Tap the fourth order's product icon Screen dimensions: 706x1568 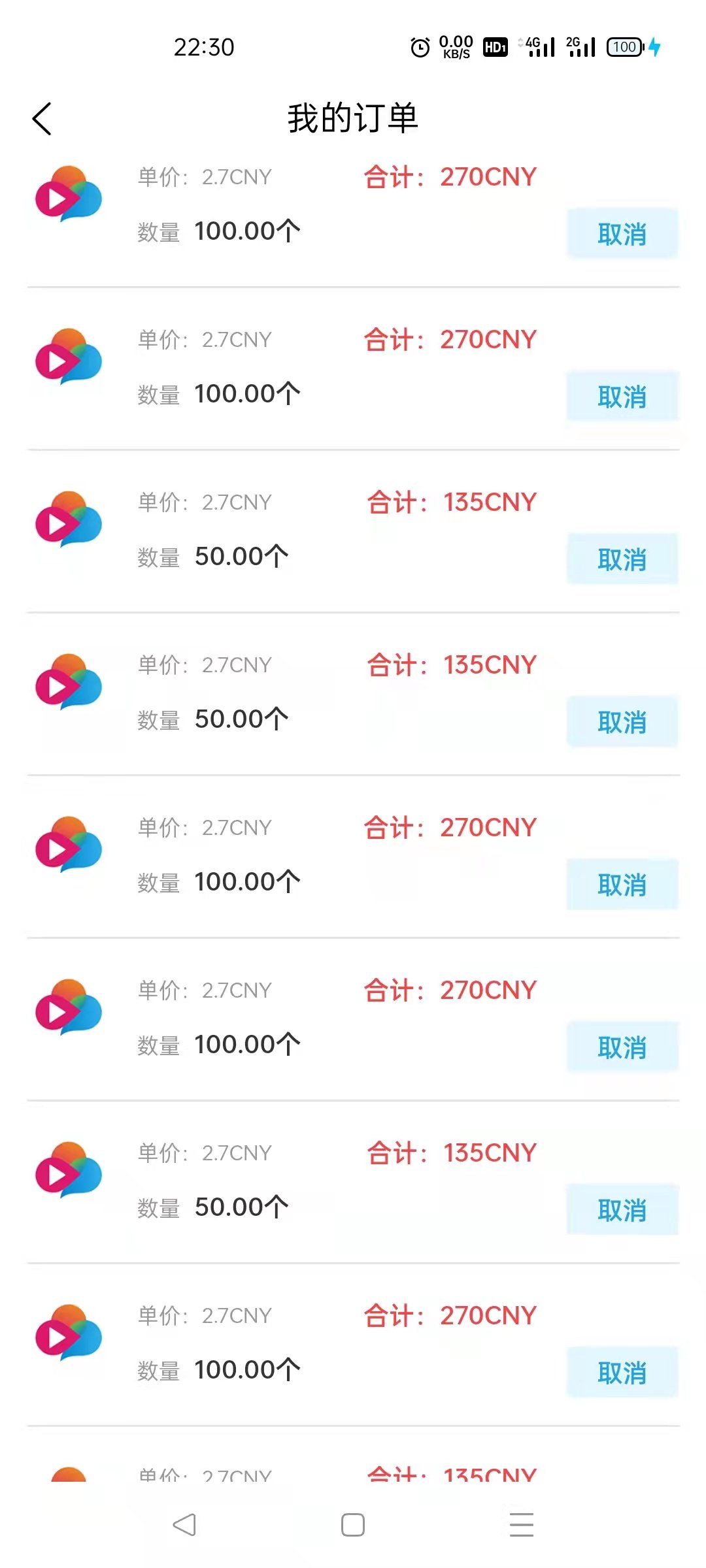[69, 682]
